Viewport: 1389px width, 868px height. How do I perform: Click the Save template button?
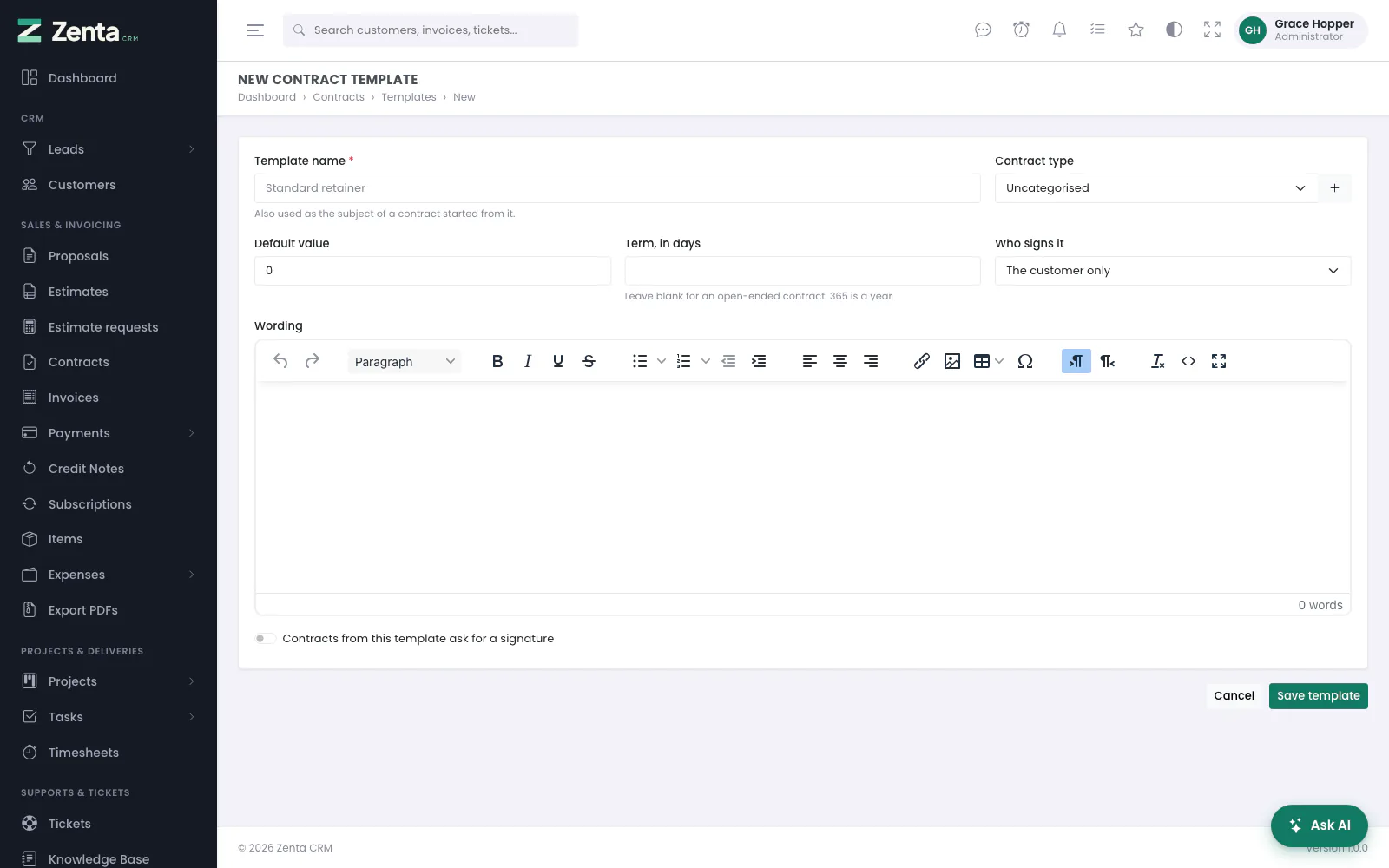click(1318, 696)
